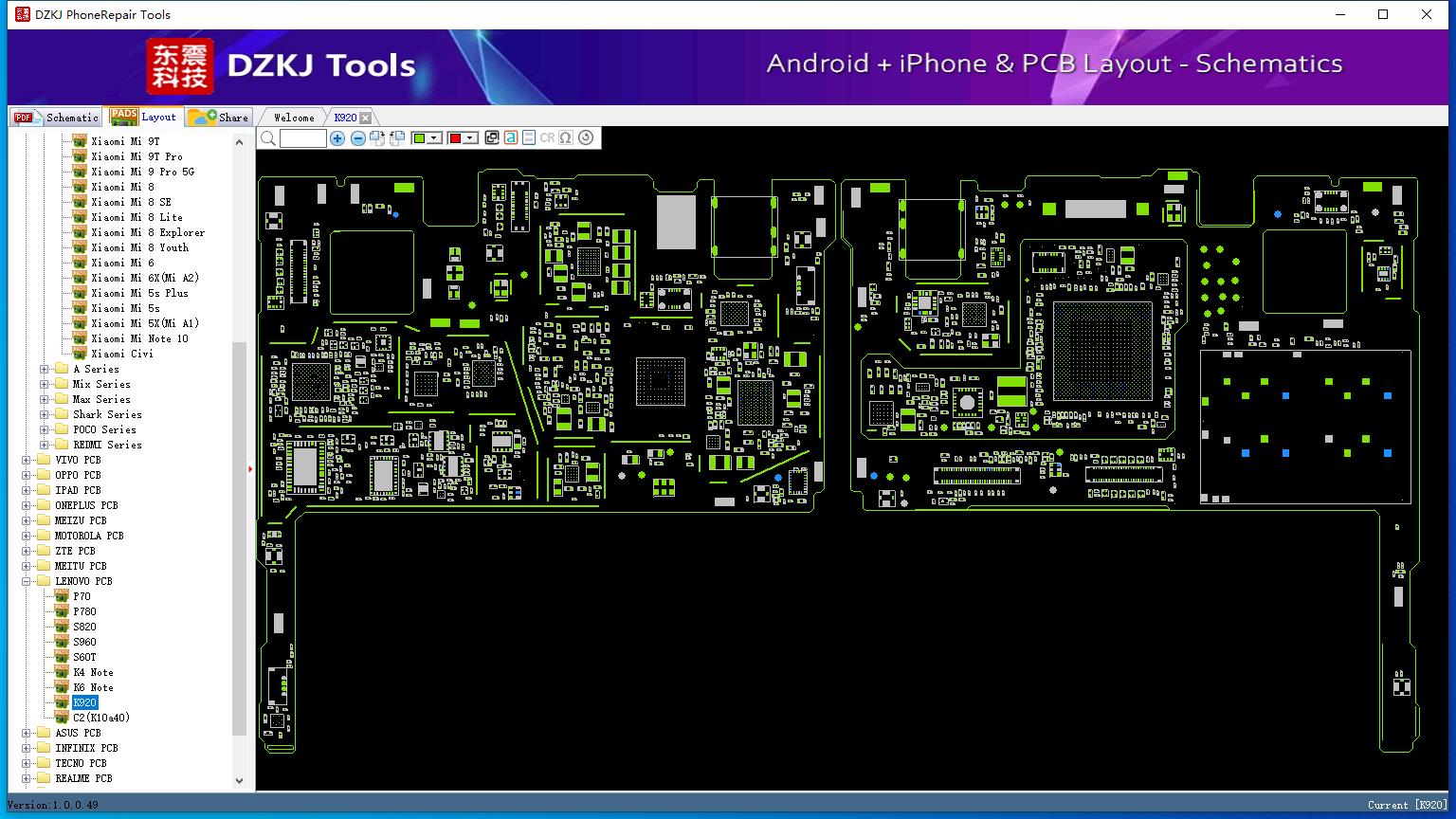
Task: Click the green color swatch
Action: coord(419,138)
